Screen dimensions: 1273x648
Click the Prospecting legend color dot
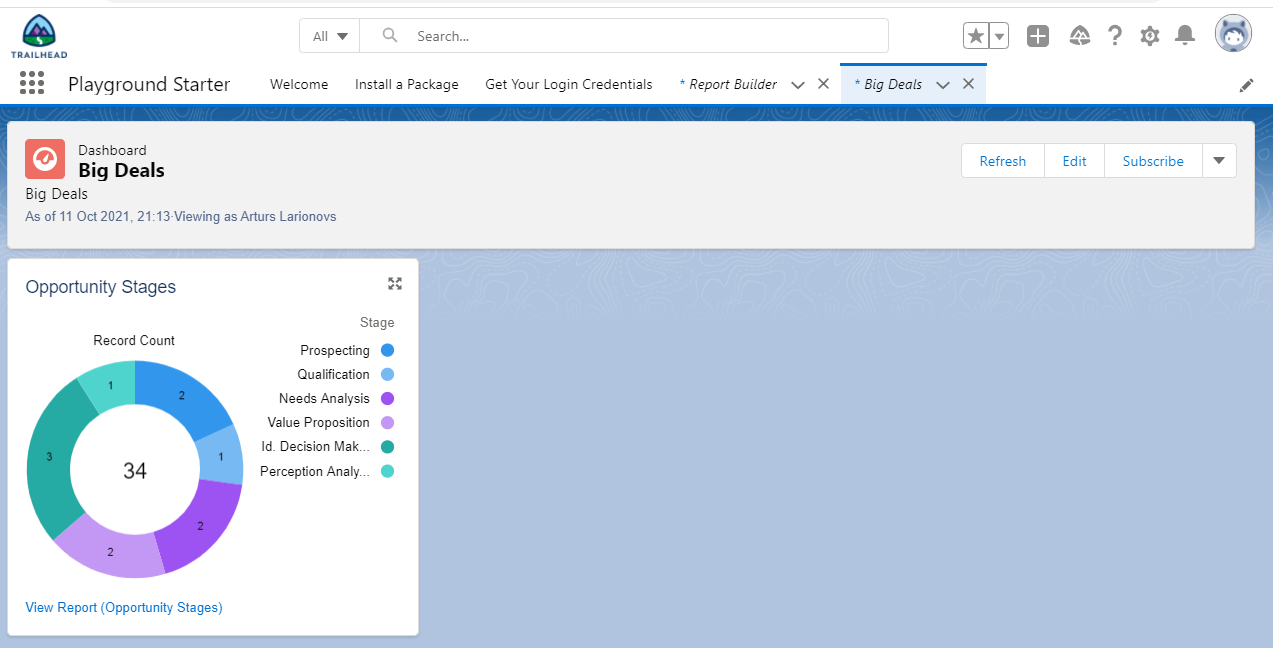pos(387,350)
